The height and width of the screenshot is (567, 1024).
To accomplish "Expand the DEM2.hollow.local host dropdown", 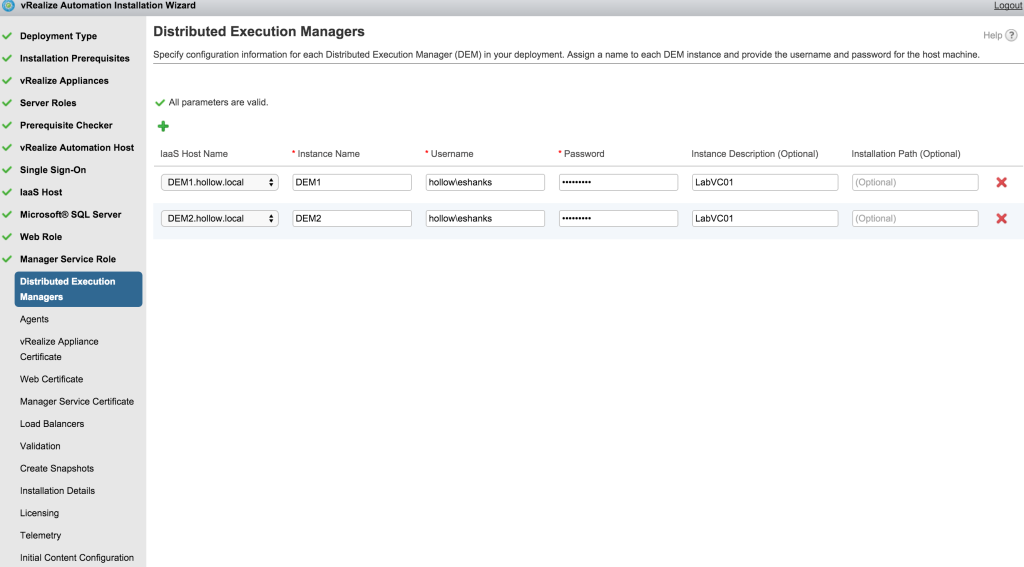I will 219,219.
